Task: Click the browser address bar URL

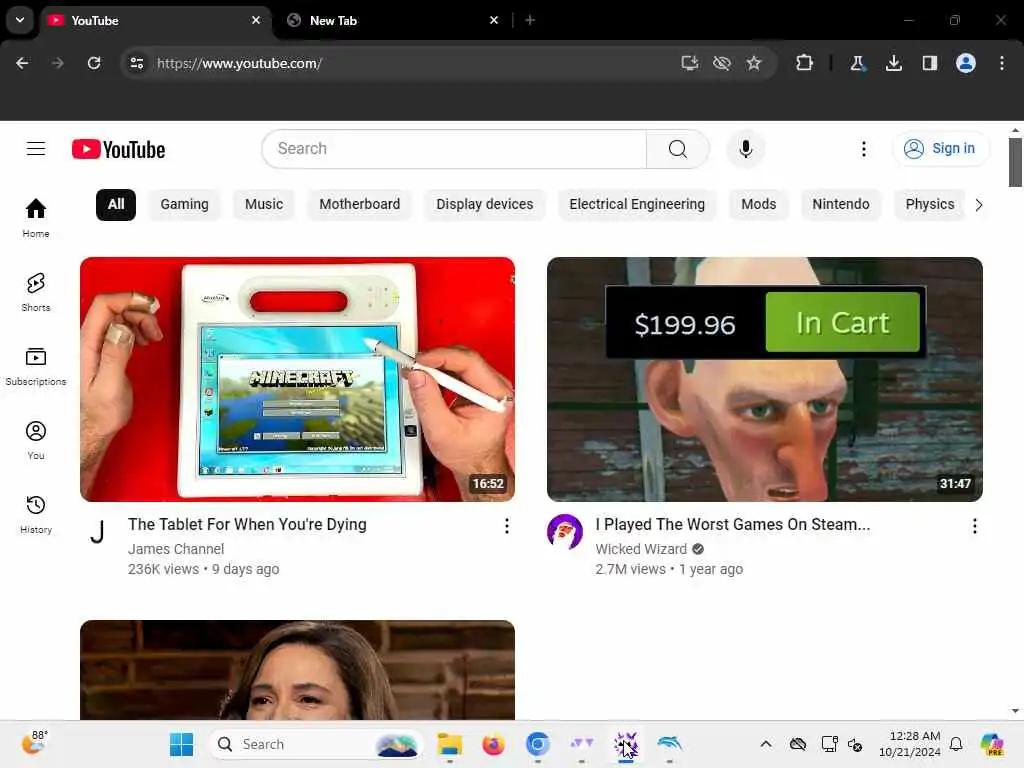Action: coord(239,63)
